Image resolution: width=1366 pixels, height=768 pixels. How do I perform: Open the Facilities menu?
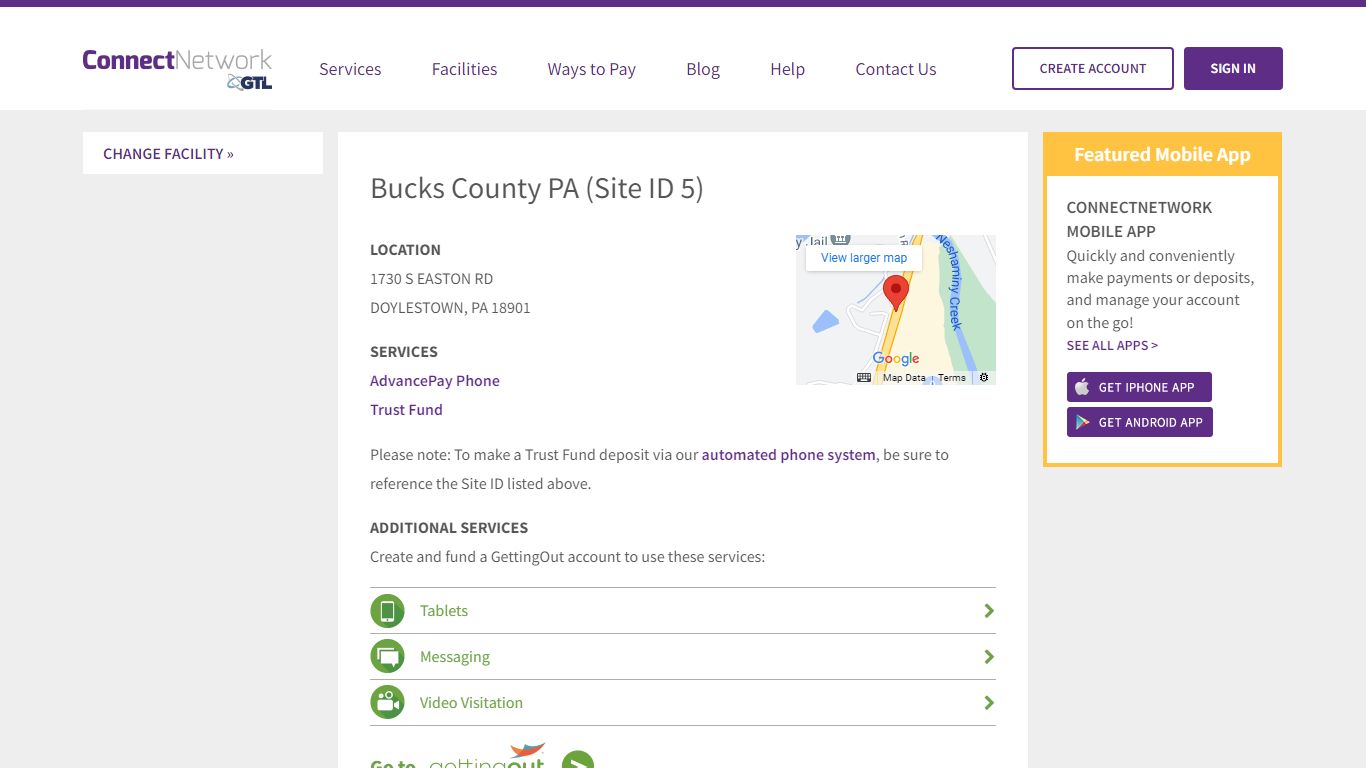[x=464, y=69]
